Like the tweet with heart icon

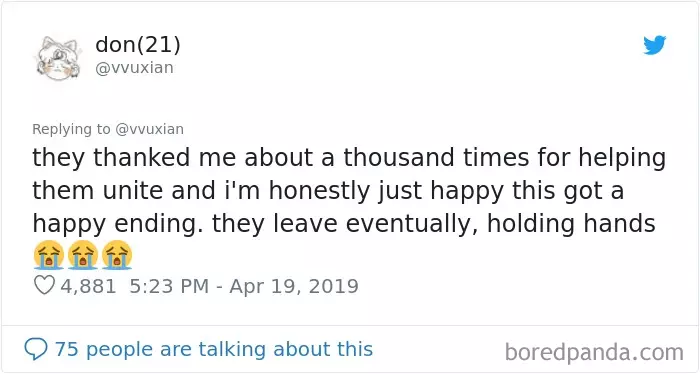(x=44, y=285)
